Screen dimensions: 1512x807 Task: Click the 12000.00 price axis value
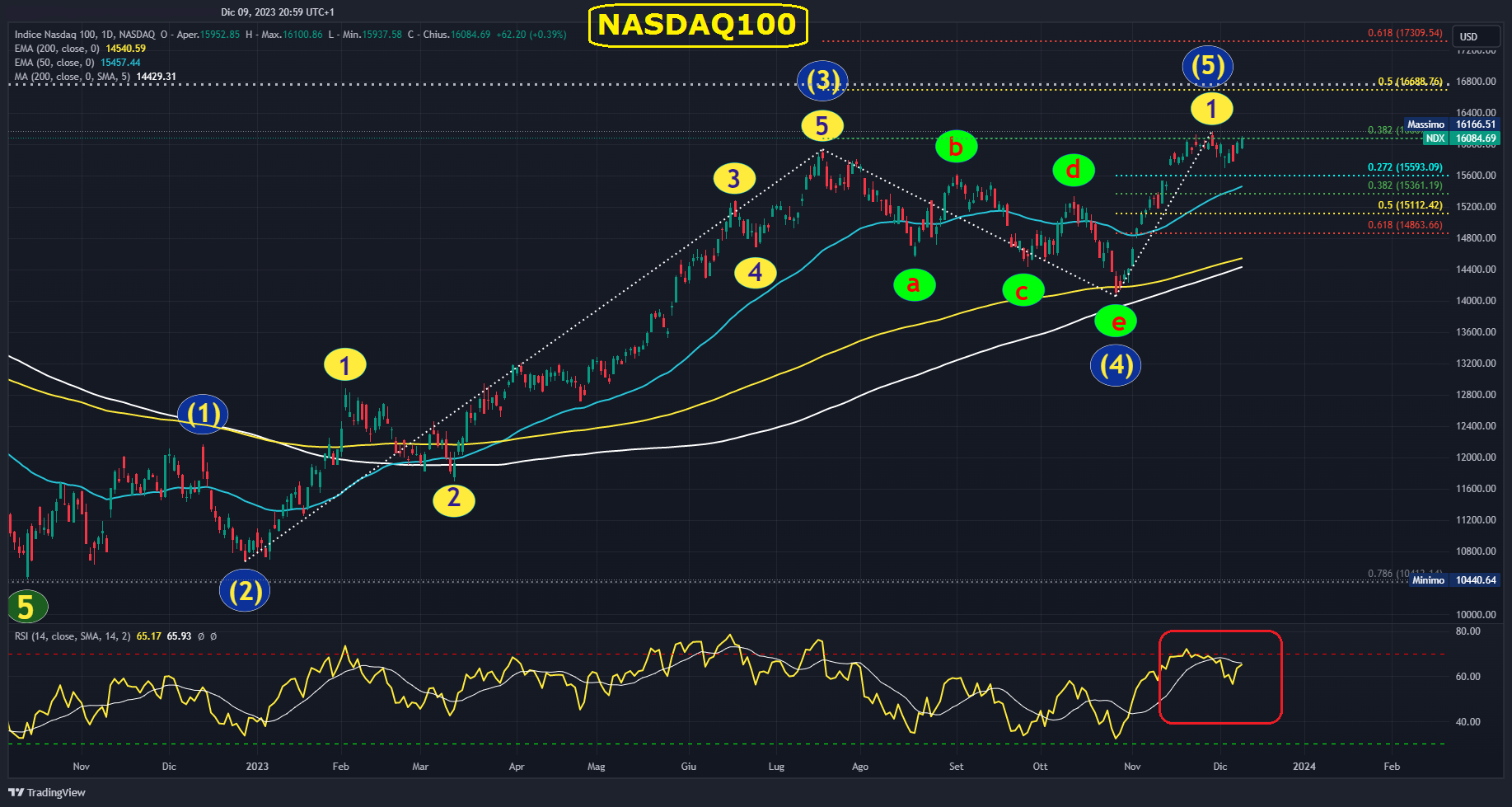1476,457
